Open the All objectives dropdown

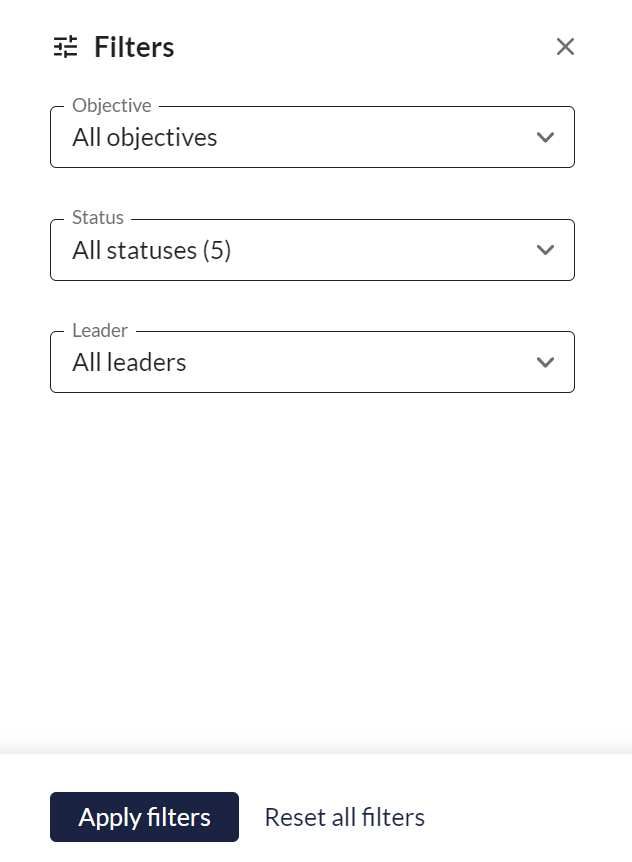pyautogui.click(x=312, y=137)
